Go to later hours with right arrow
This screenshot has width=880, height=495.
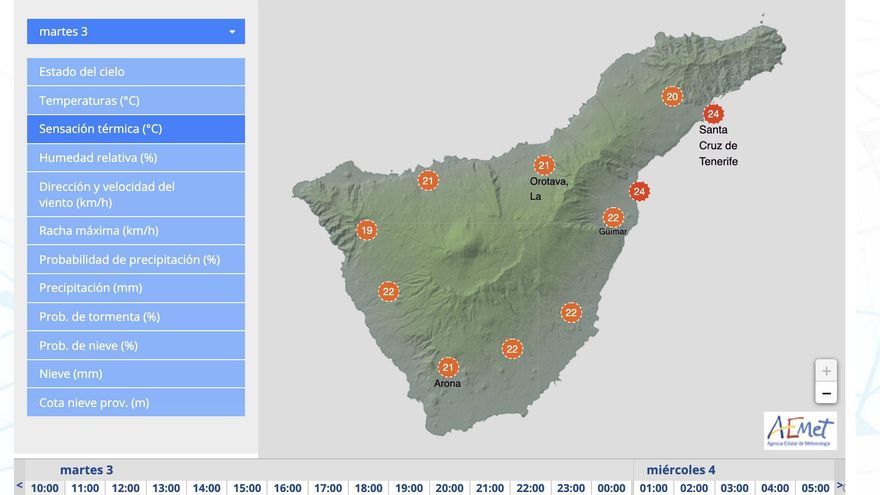(840, 485)
